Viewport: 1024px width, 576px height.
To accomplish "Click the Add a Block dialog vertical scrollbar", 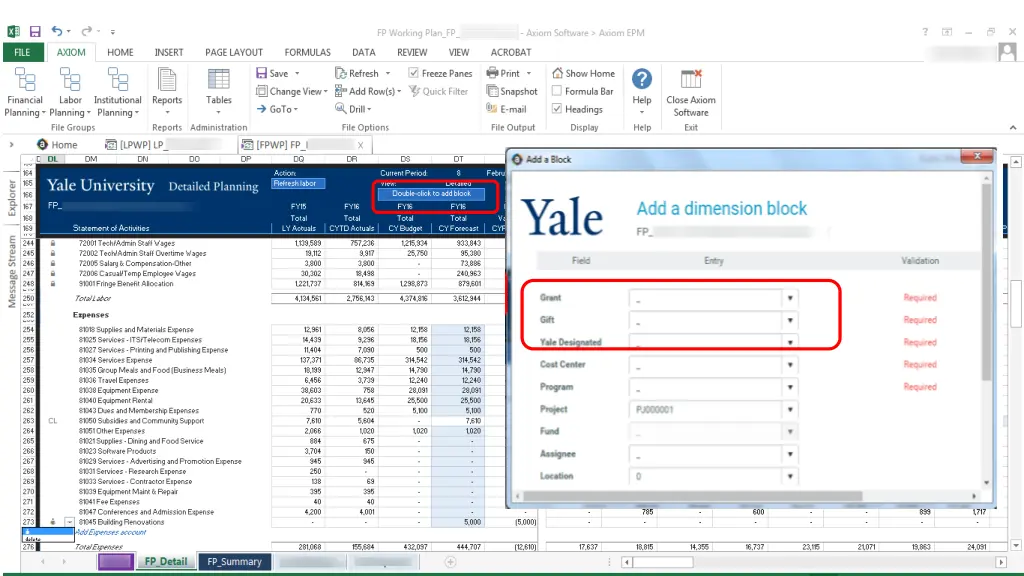I will [x=986, y=281].
